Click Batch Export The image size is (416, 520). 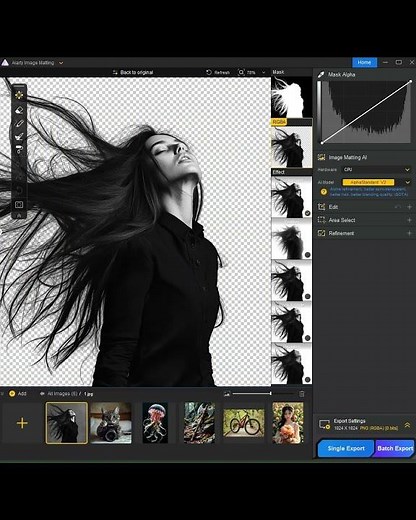tap(395, 449)
